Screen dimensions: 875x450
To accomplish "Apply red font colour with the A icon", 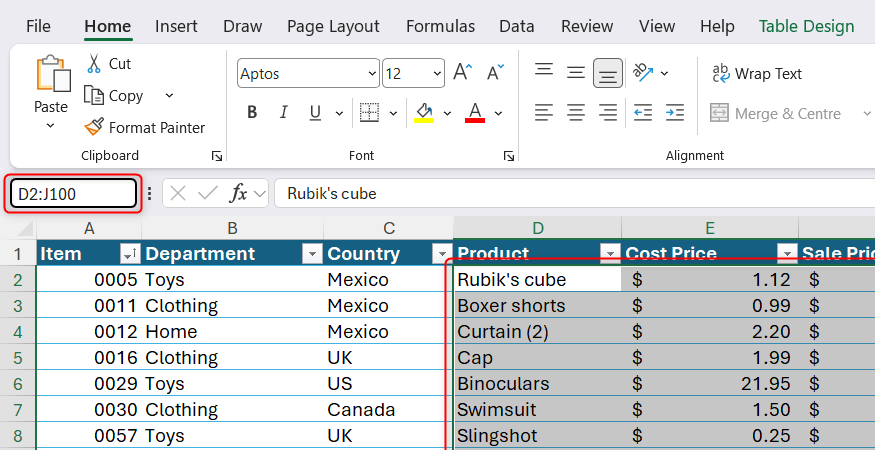I will click(475, 113).
